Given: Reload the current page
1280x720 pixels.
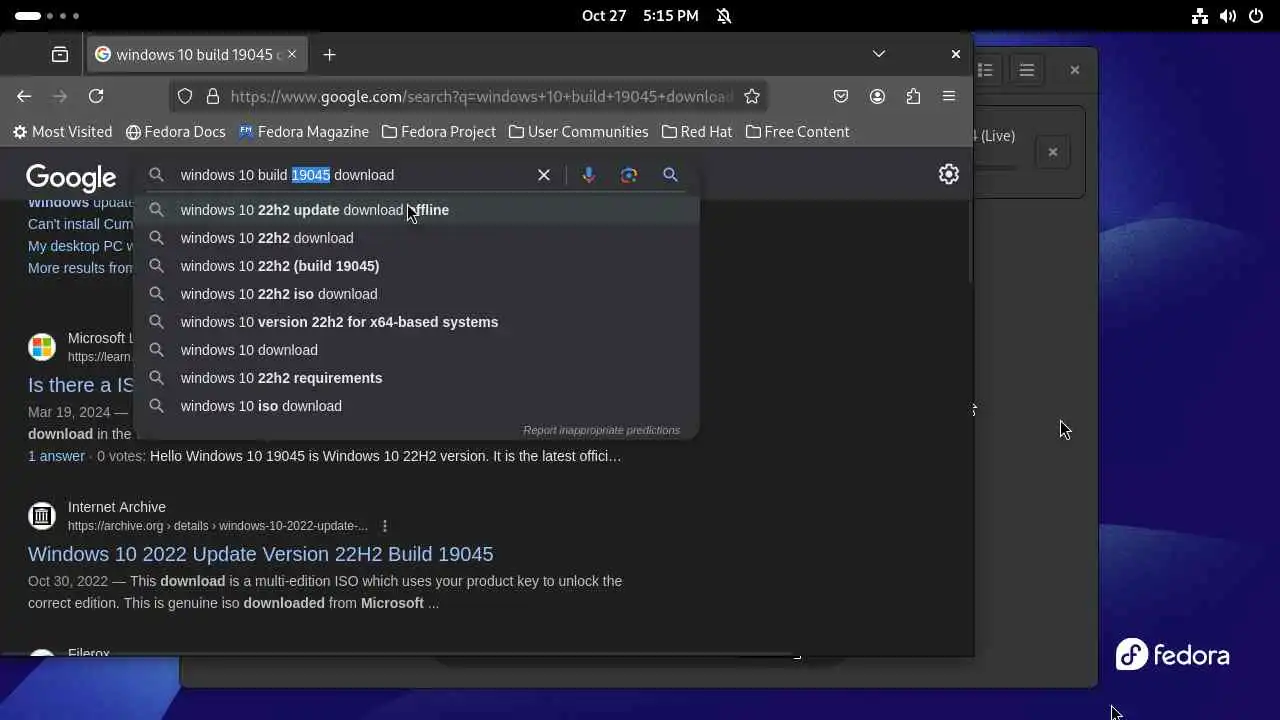Looking at the screenshot, I should (96, 96).
